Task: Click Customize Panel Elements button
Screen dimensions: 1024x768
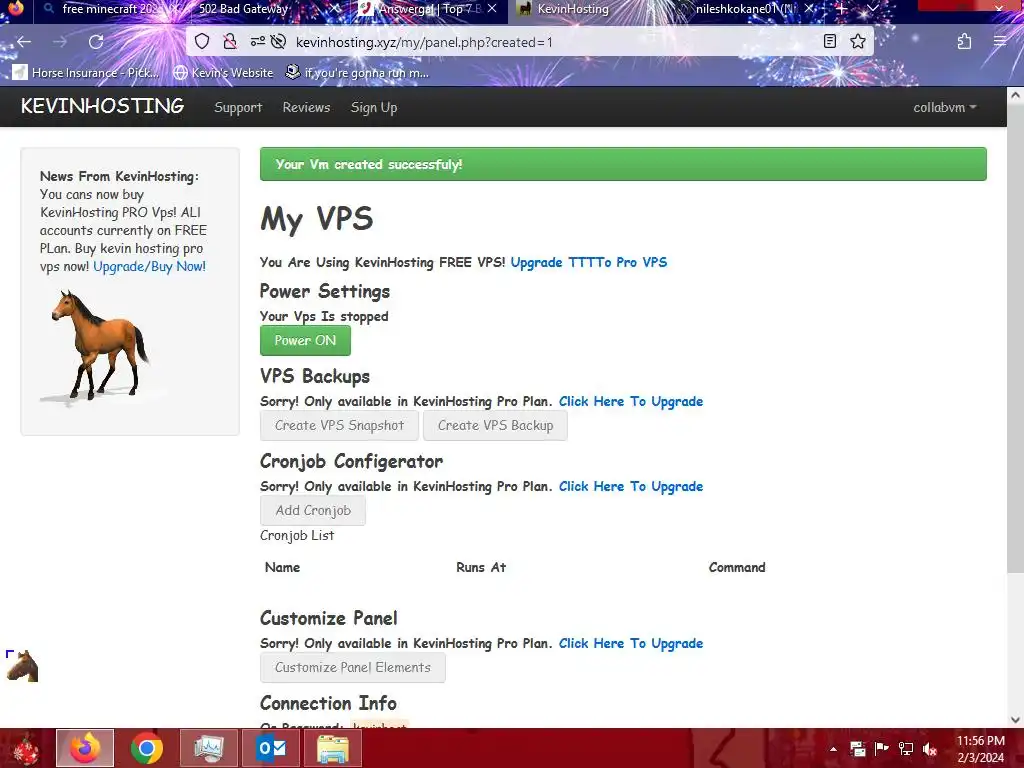Action: point(353,667)
